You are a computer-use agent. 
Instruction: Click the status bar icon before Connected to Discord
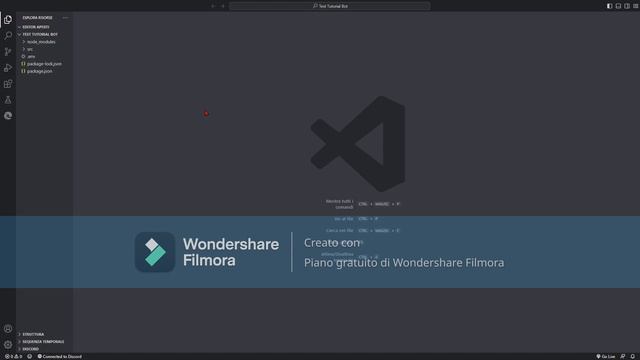(29, 356)
